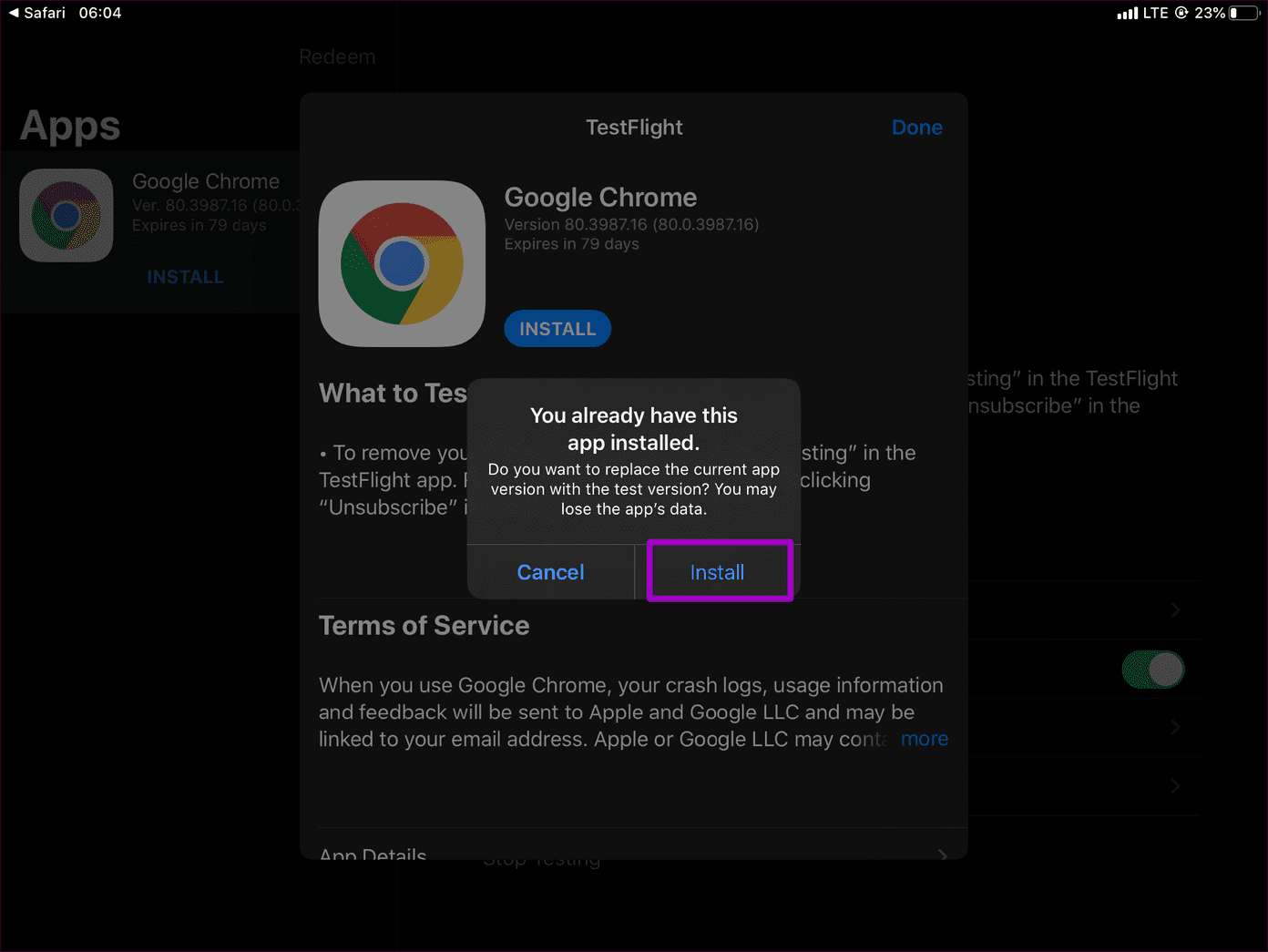This screenshot has width=1268, height=952.
Task: Select the 'Google Chrome' title in the sheet
Action: click(x=600, y=198)
